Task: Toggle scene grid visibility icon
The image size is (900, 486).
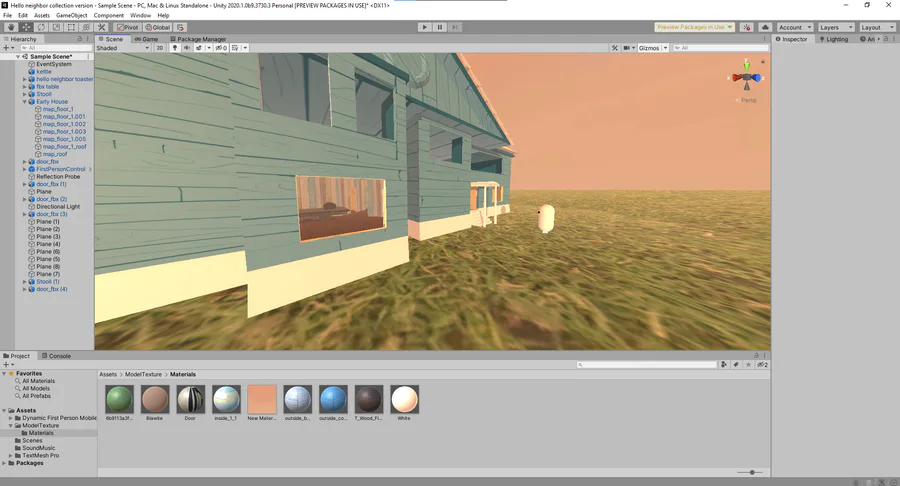Action: (x=235, y=48)
